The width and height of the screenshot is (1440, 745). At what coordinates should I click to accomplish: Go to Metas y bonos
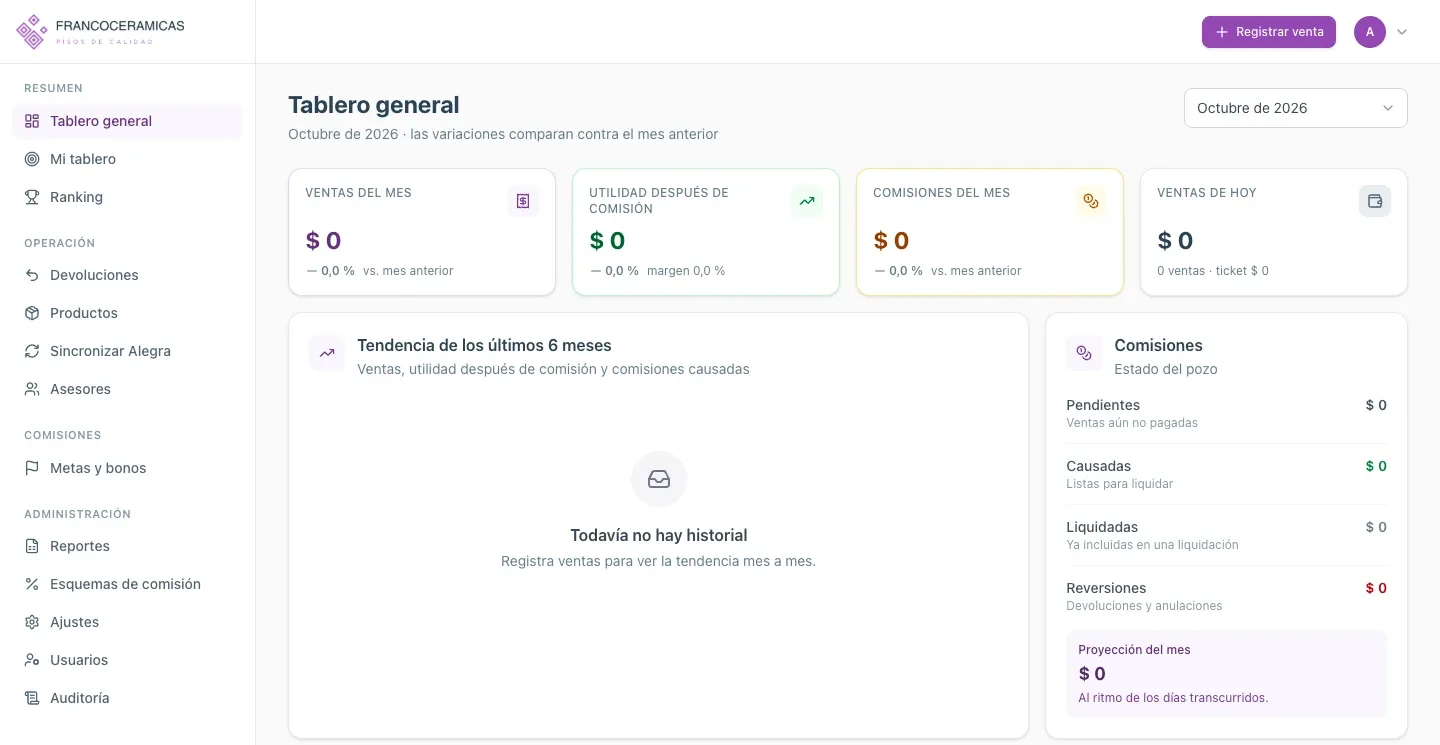pos(127,468)
